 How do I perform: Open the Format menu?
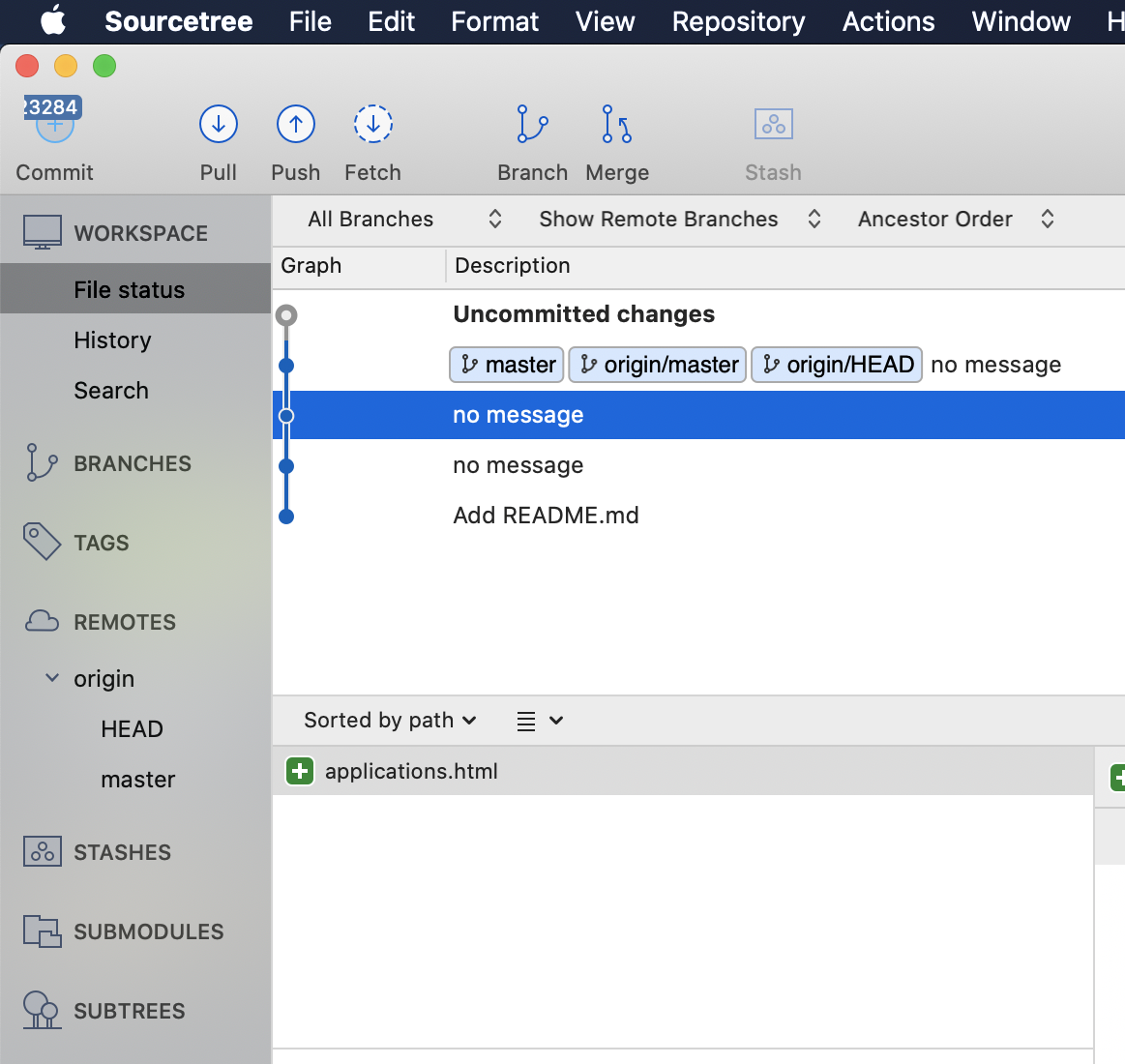[x=494, y=21]
